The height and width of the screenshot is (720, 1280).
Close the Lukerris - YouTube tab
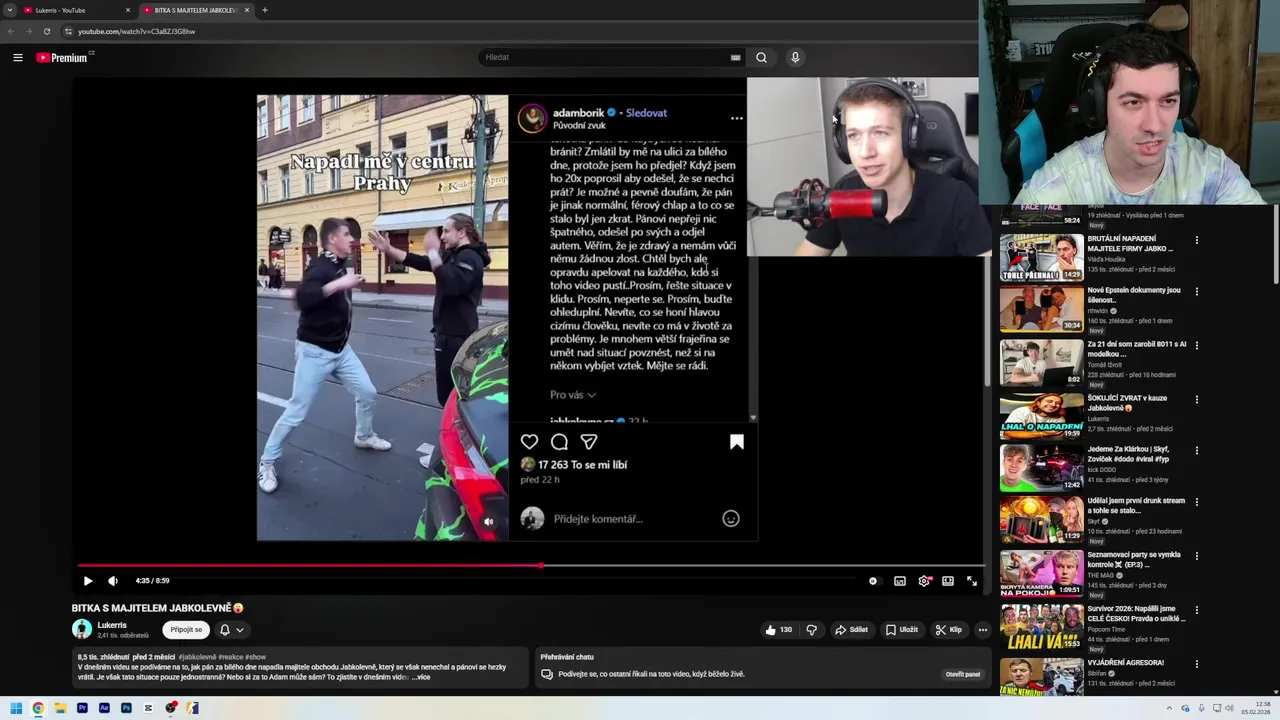[127, 10]
